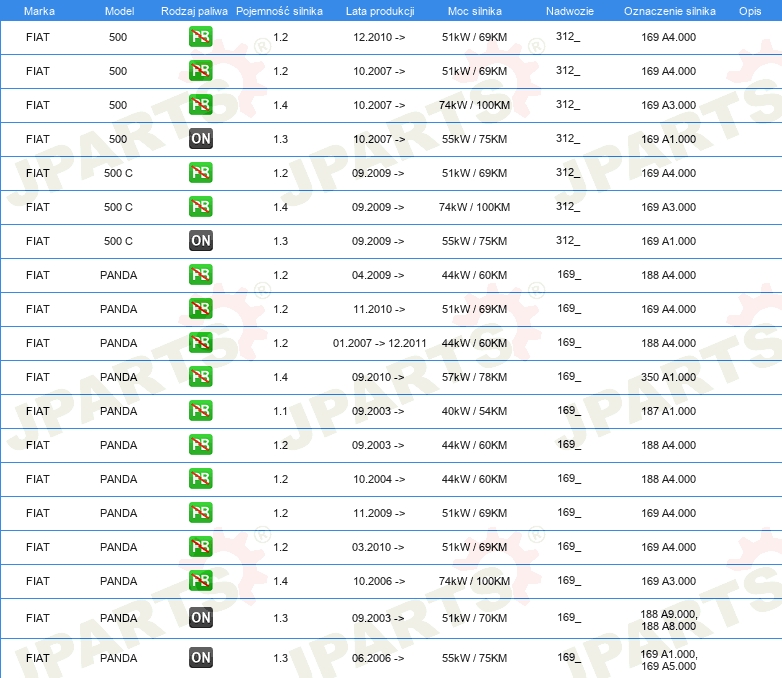Viewport: 782px width, 678px height.
Task: Click petrol icon in 500 C 1.4 row
Action: coord(200,207)
